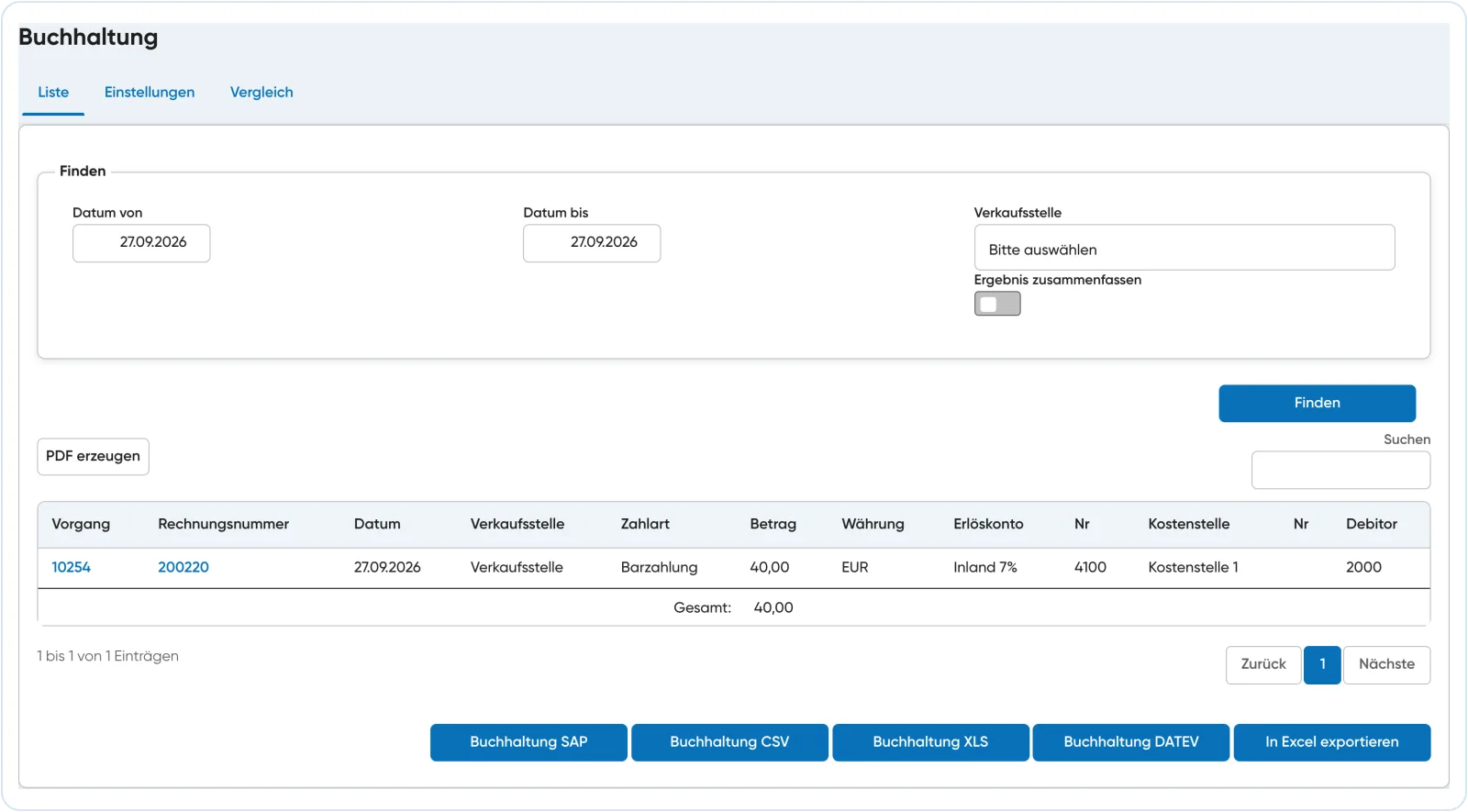Click the Gesamt total 40,00
Image resolution: width=1468 pixels, height=812 pixels.
click(x=773, y=608)
